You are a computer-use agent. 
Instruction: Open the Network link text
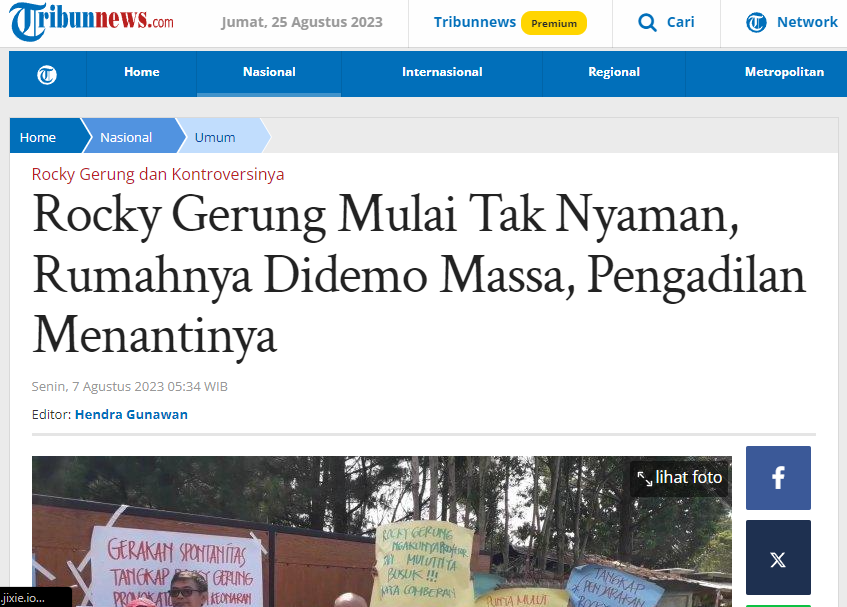pos(807,22)
